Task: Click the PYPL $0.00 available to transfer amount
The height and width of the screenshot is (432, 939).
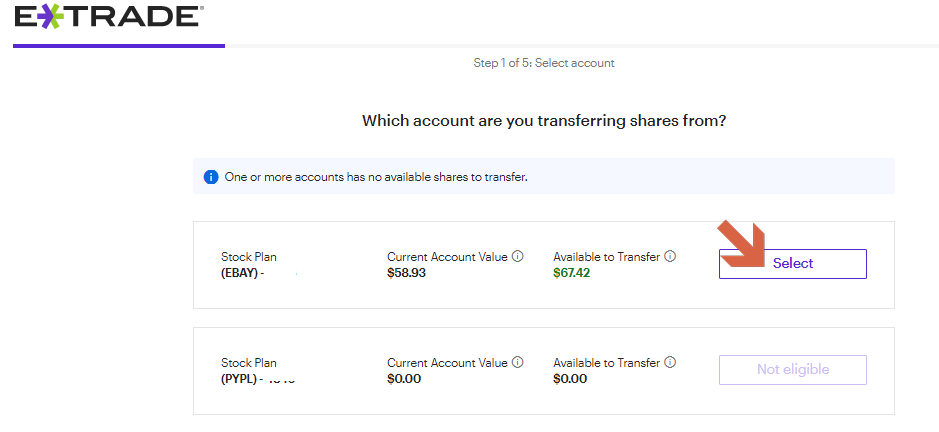Action: tap(570, 379)
